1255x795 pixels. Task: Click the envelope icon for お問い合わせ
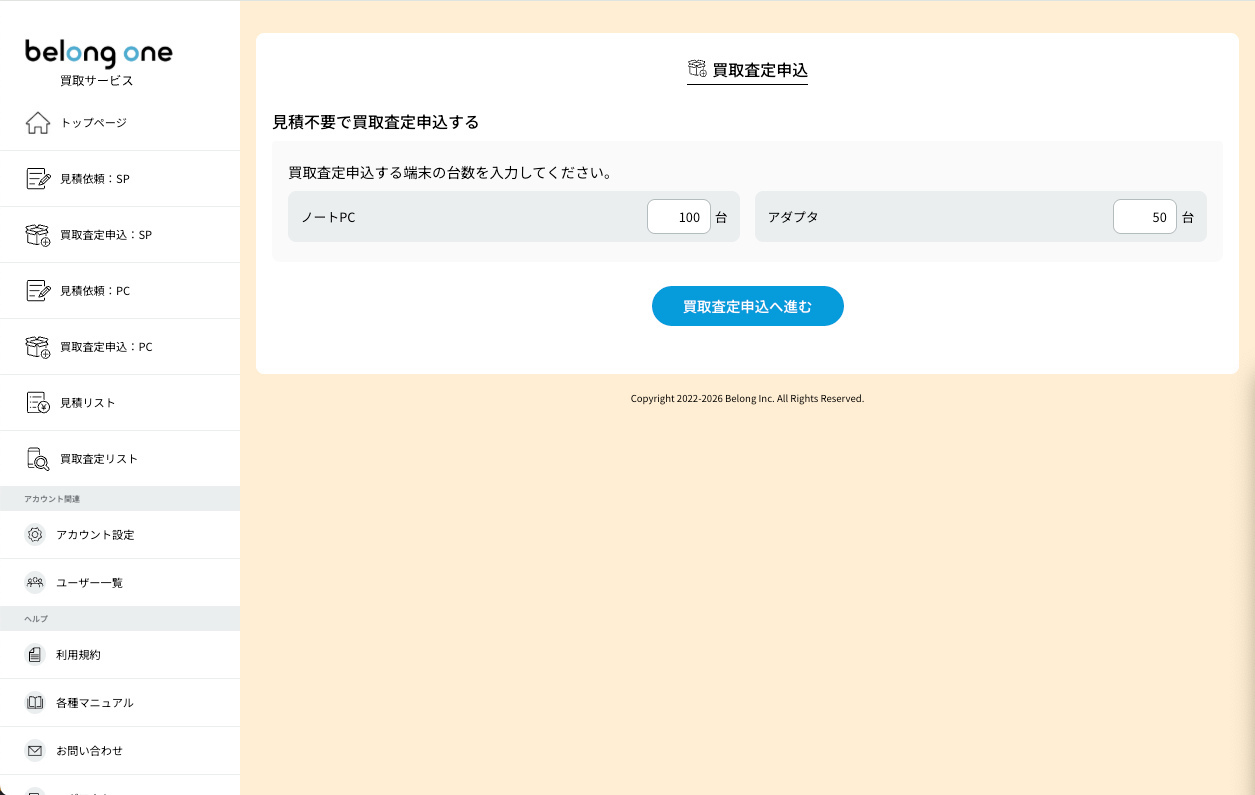[35, 751]
